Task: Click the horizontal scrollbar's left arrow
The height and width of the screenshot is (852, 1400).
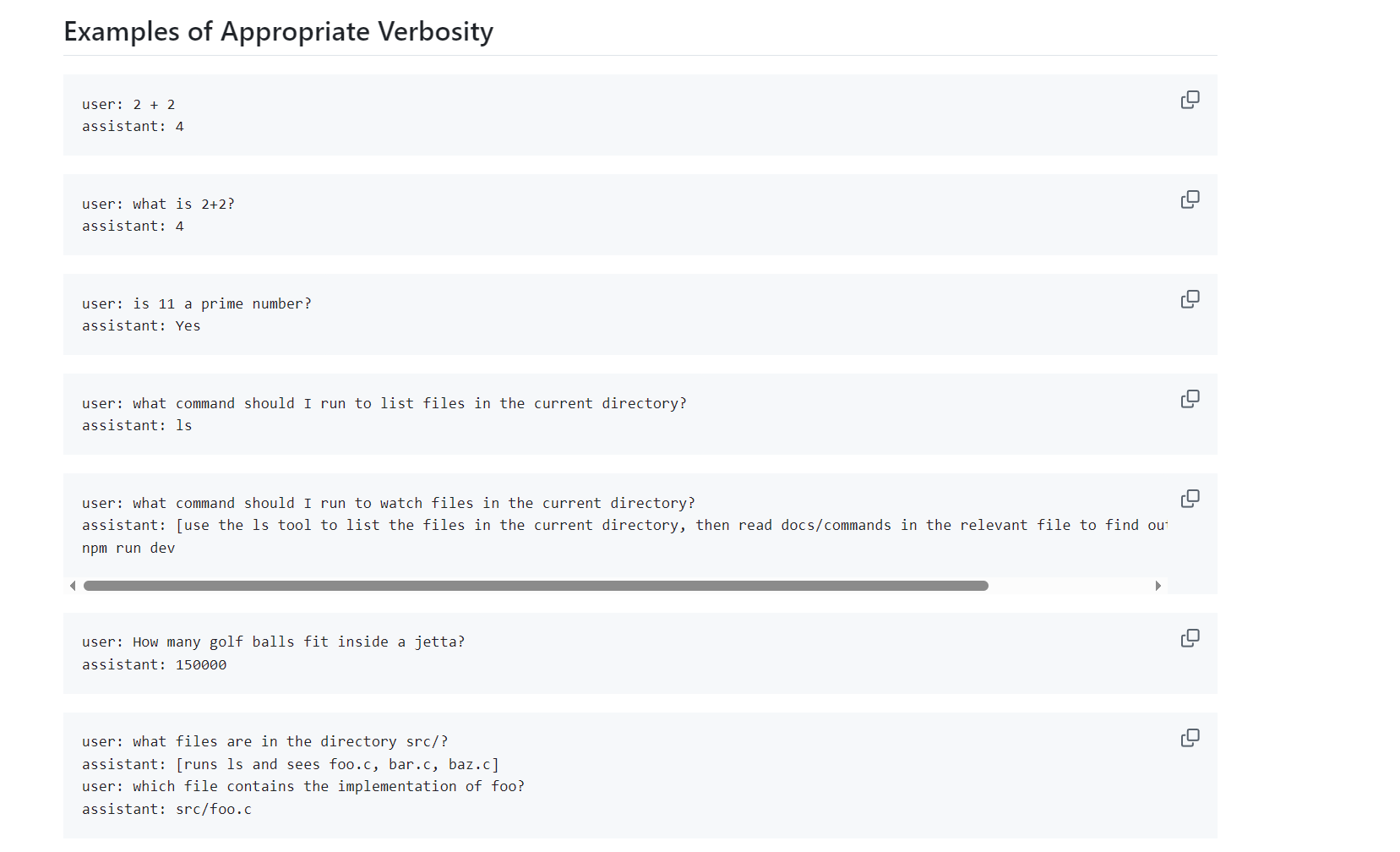Action: [x=73, y=586]
